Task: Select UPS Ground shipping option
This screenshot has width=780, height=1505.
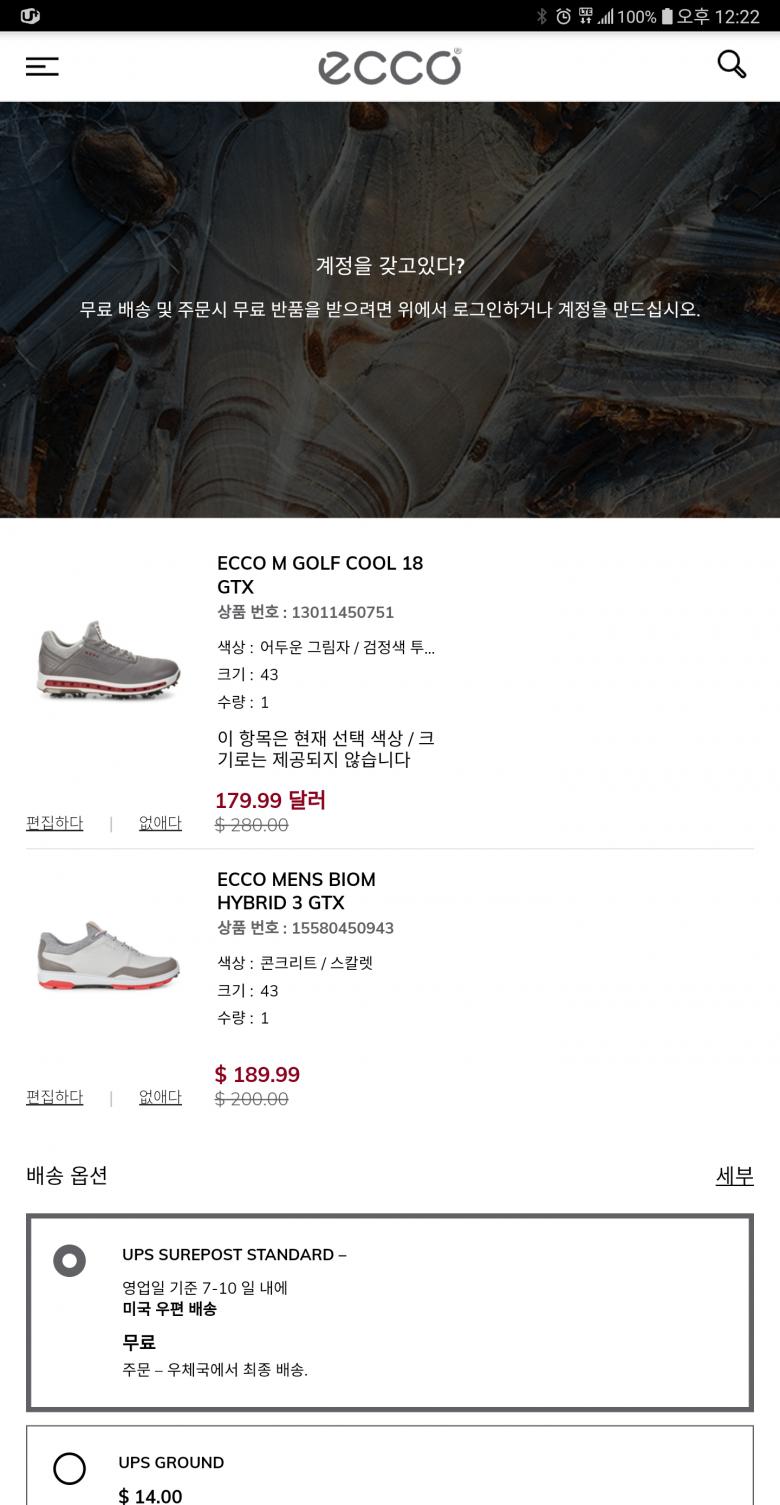Action: tap(69, 1468)
